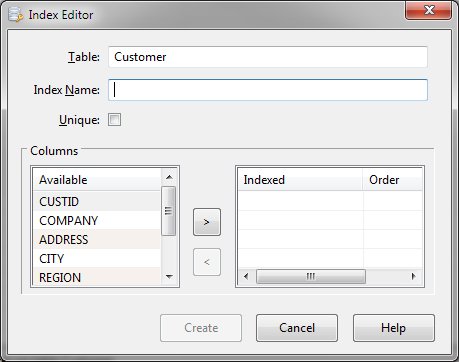Click right arrow of Indexed horizontal scrollbar
This screenshot has height=362, width=459.
click(x=414, y=276)
